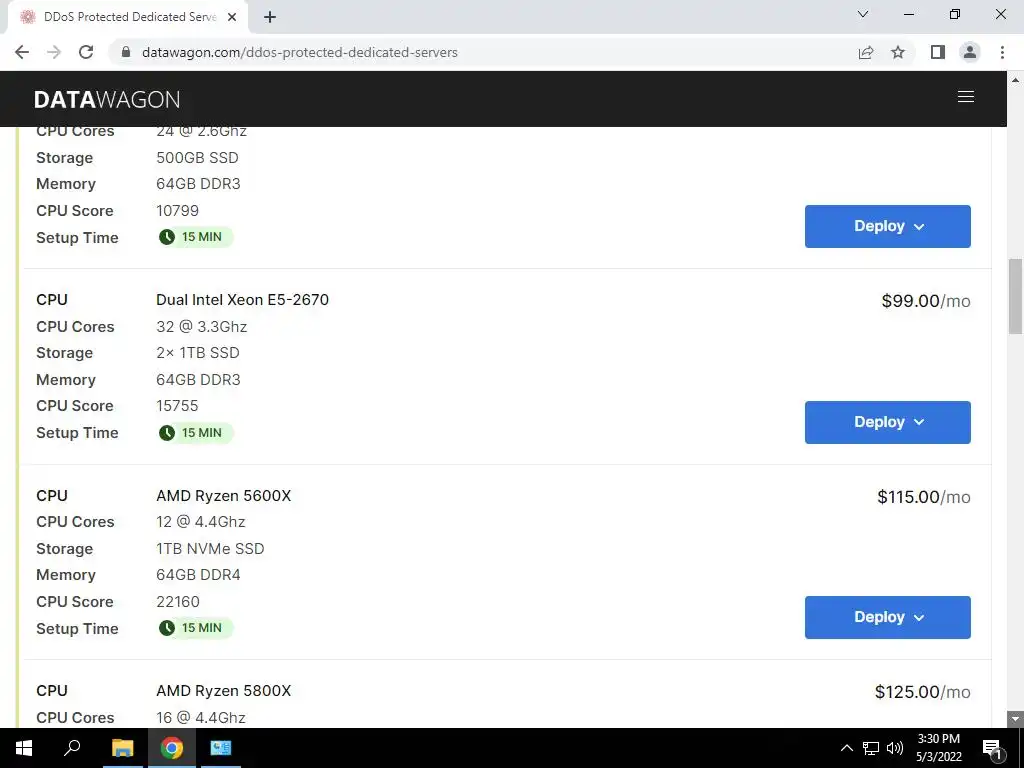Open Chrome three-dot menu
The width and height of the screenshot is (1024, 768).
point(1002,52)
